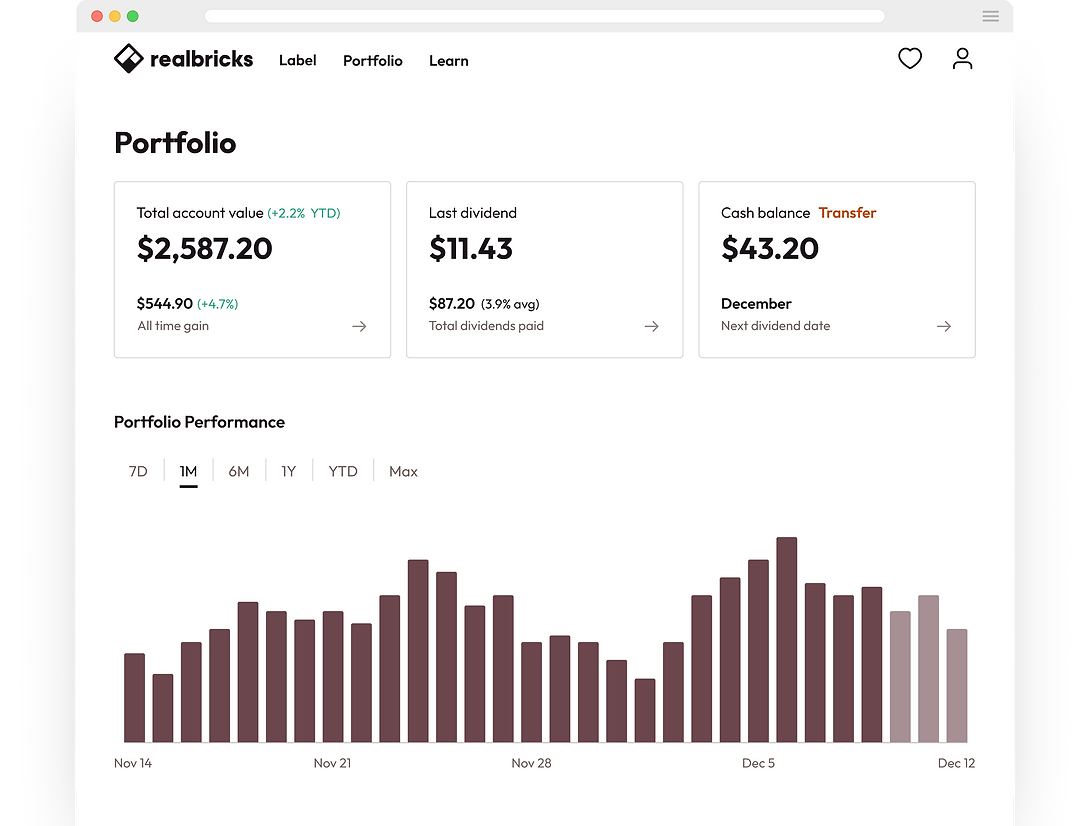
Task: Click the browser address bar
Action: [x=545, y=16]
